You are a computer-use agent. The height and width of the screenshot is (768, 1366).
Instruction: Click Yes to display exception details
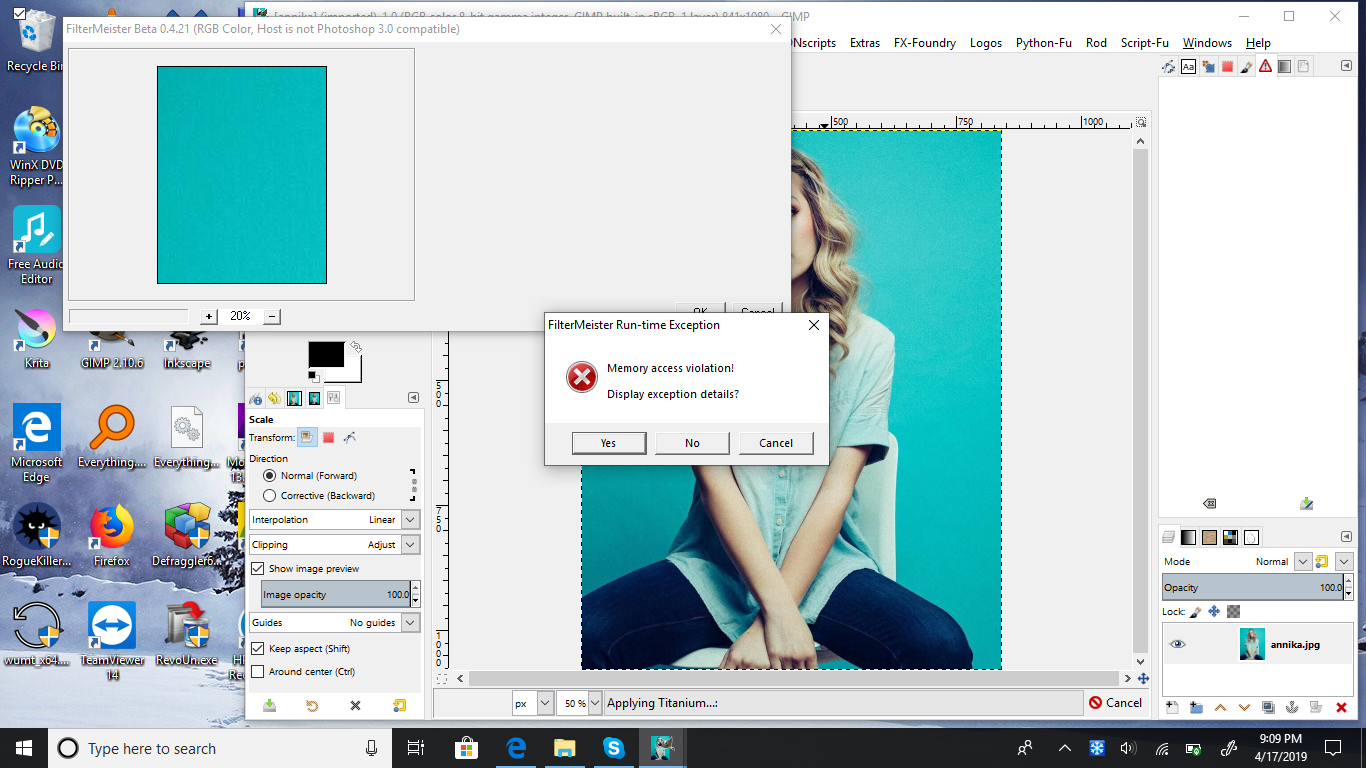[609, 443]
